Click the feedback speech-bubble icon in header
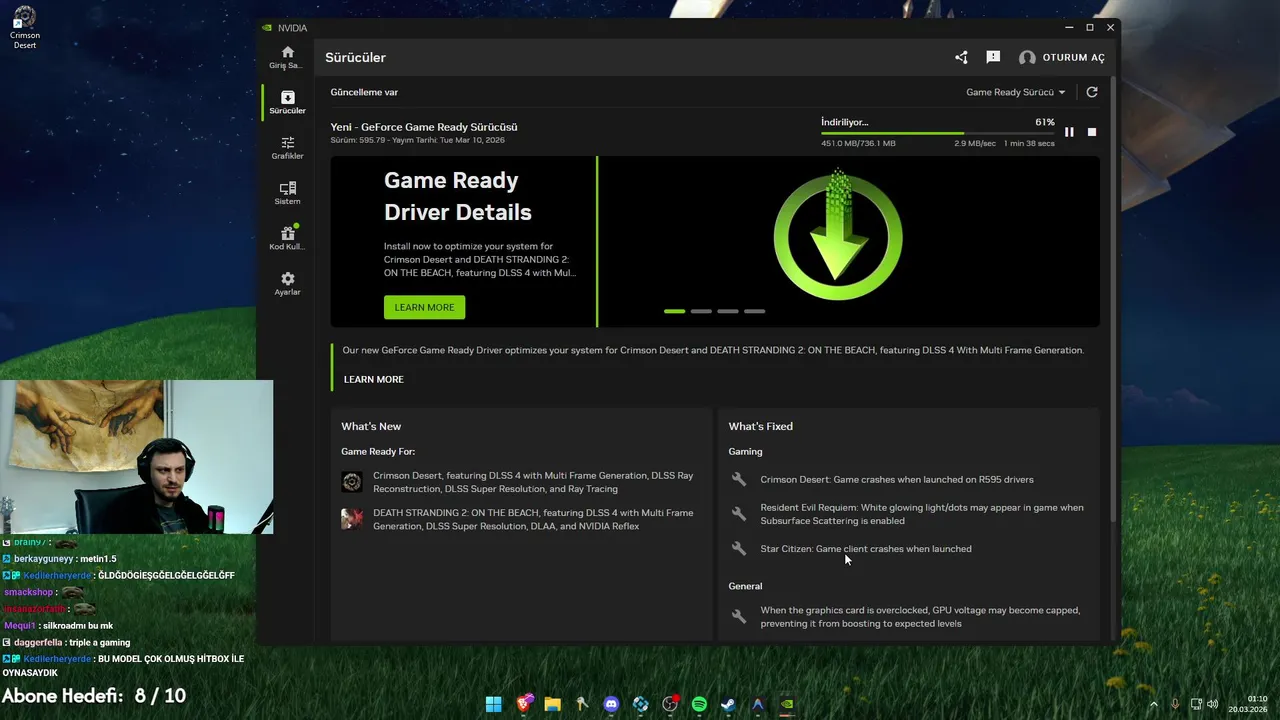Screen dimensions: 1280x720 pyautogui.click(x=993, y=58)
